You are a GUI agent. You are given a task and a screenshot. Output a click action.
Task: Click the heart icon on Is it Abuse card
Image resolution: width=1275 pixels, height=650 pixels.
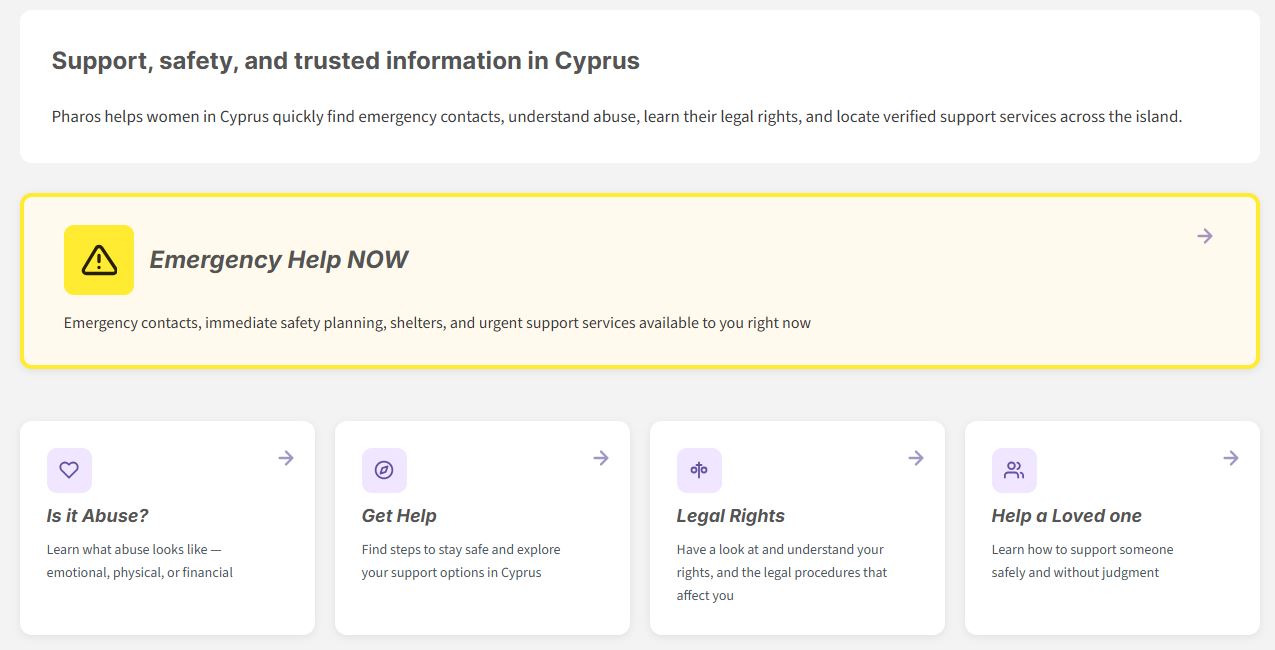pos(69,470)
